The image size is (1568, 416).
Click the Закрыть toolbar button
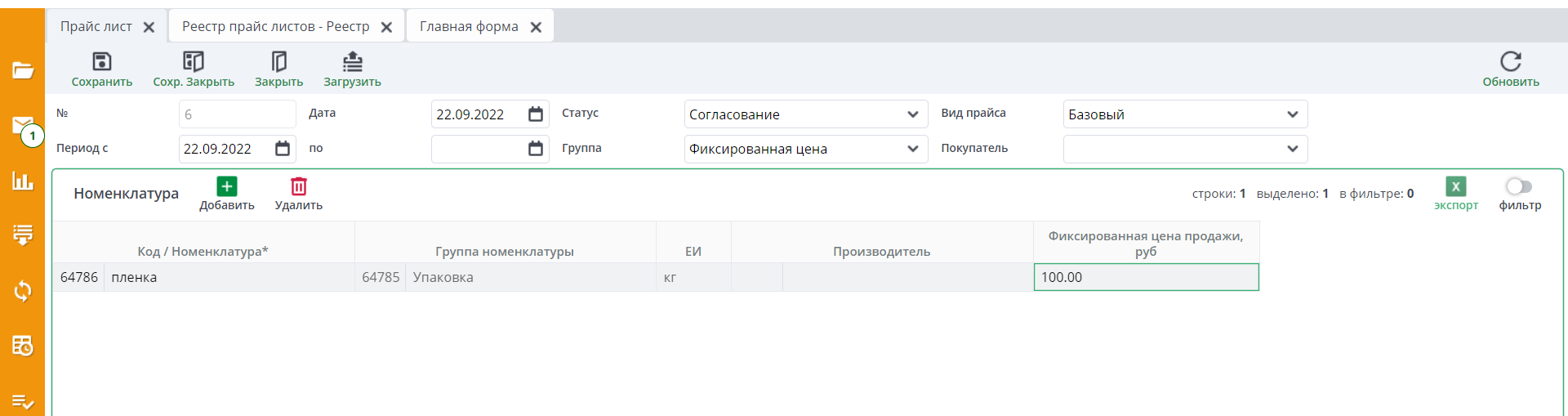(278, 62)
